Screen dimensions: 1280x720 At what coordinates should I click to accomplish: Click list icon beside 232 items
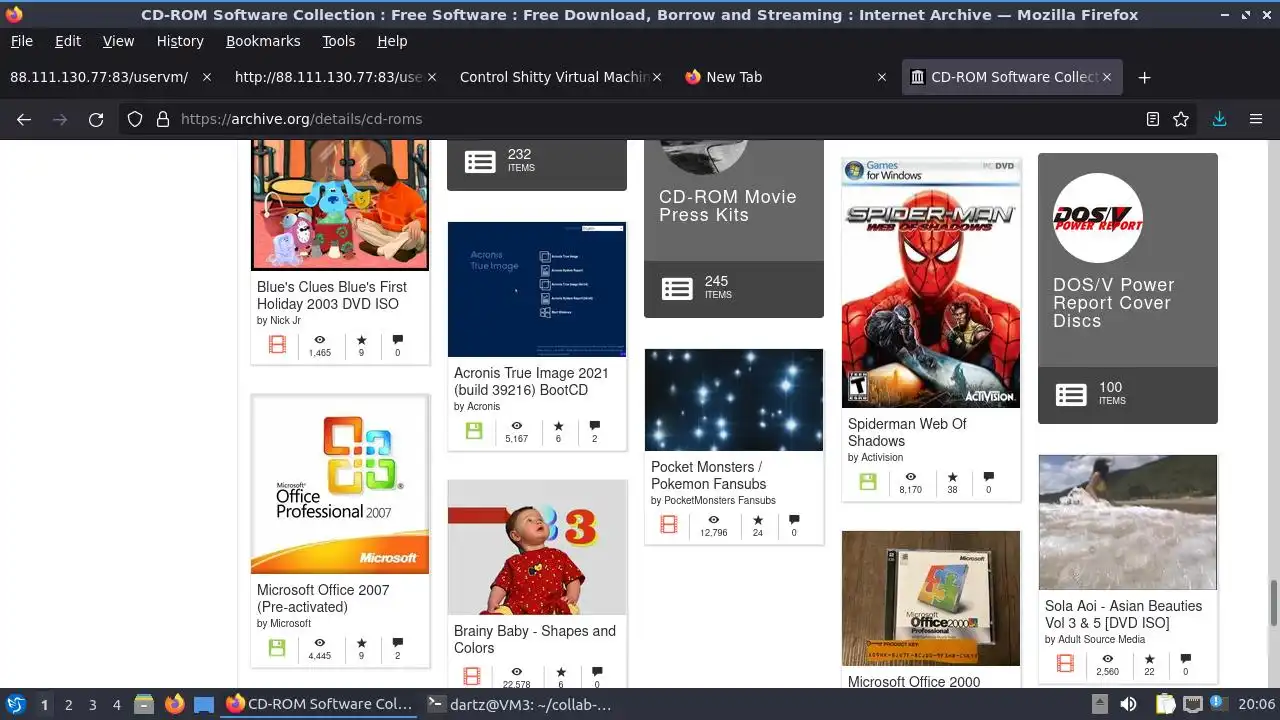(480, 162)
